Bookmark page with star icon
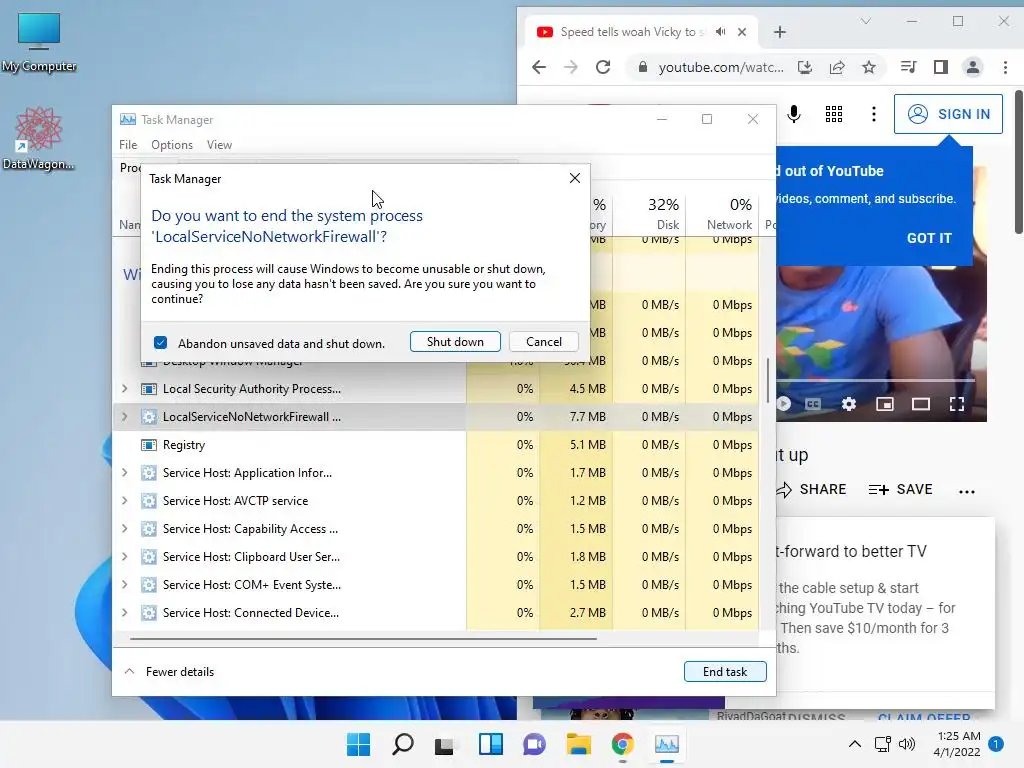 (x=869, y=67)
